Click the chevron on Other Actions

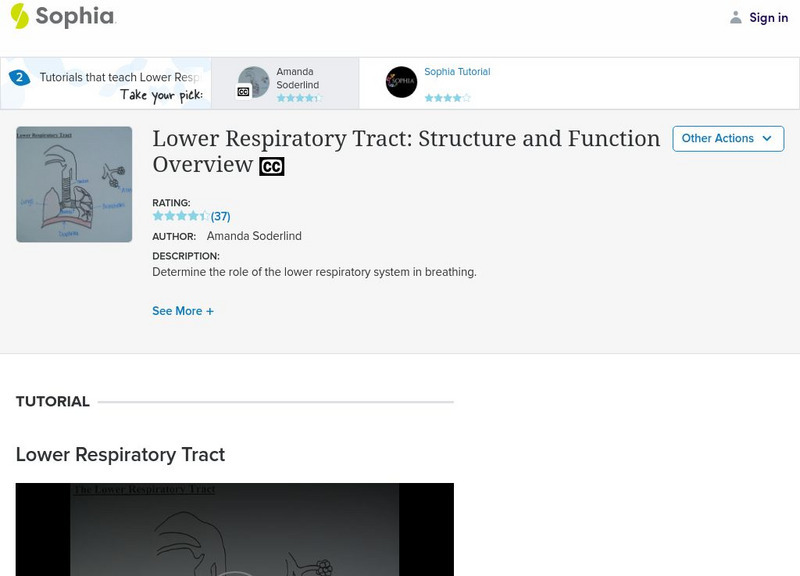[x=767, y=139]
